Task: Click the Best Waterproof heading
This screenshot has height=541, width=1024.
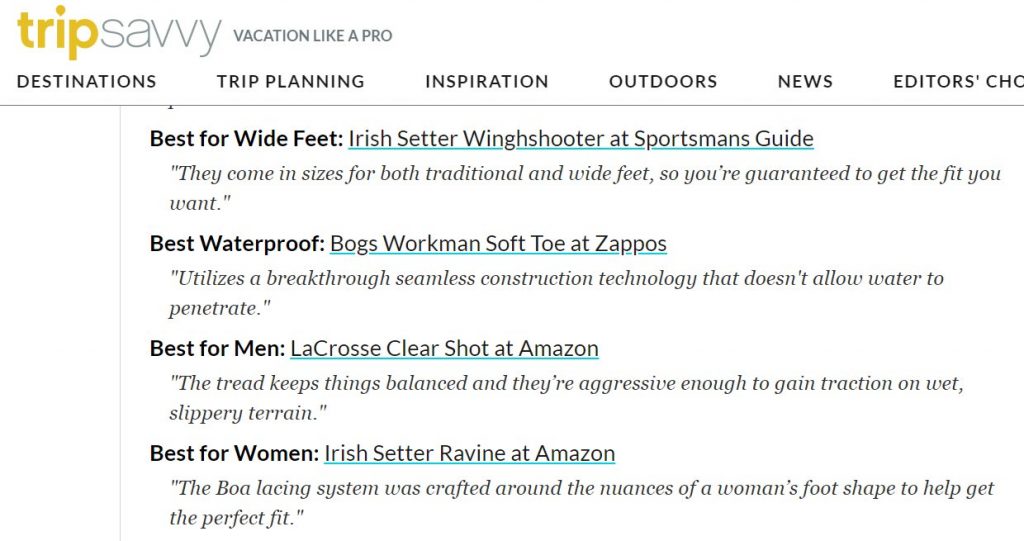Action: [x=237, y=244]
